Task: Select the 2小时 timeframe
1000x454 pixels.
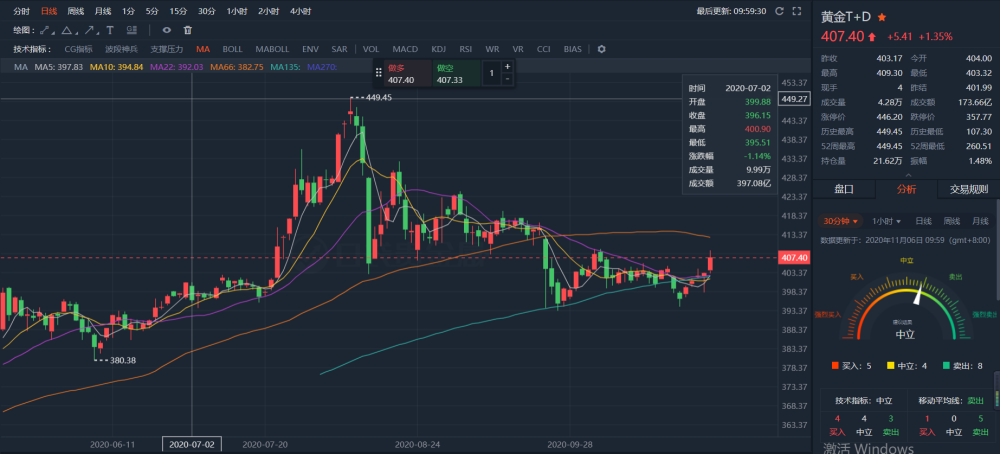Action: 269,11
